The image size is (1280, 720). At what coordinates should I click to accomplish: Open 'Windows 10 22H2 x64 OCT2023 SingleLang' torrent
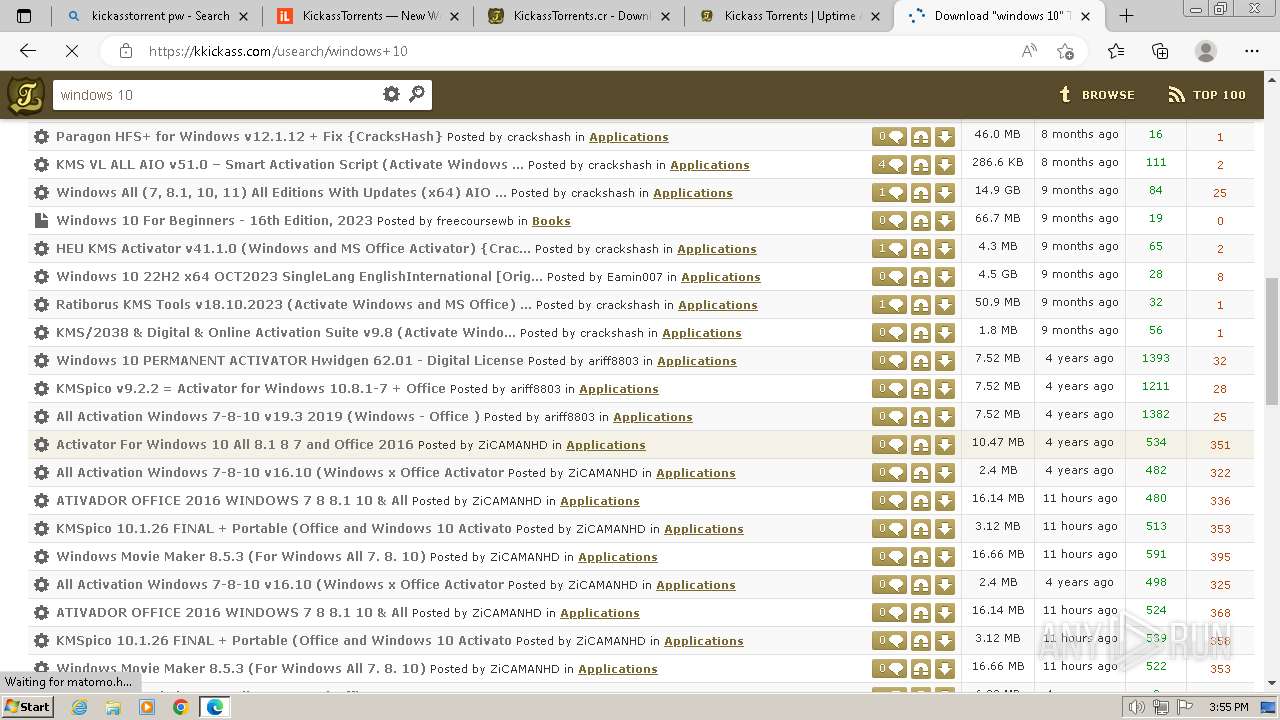(299, 276)
